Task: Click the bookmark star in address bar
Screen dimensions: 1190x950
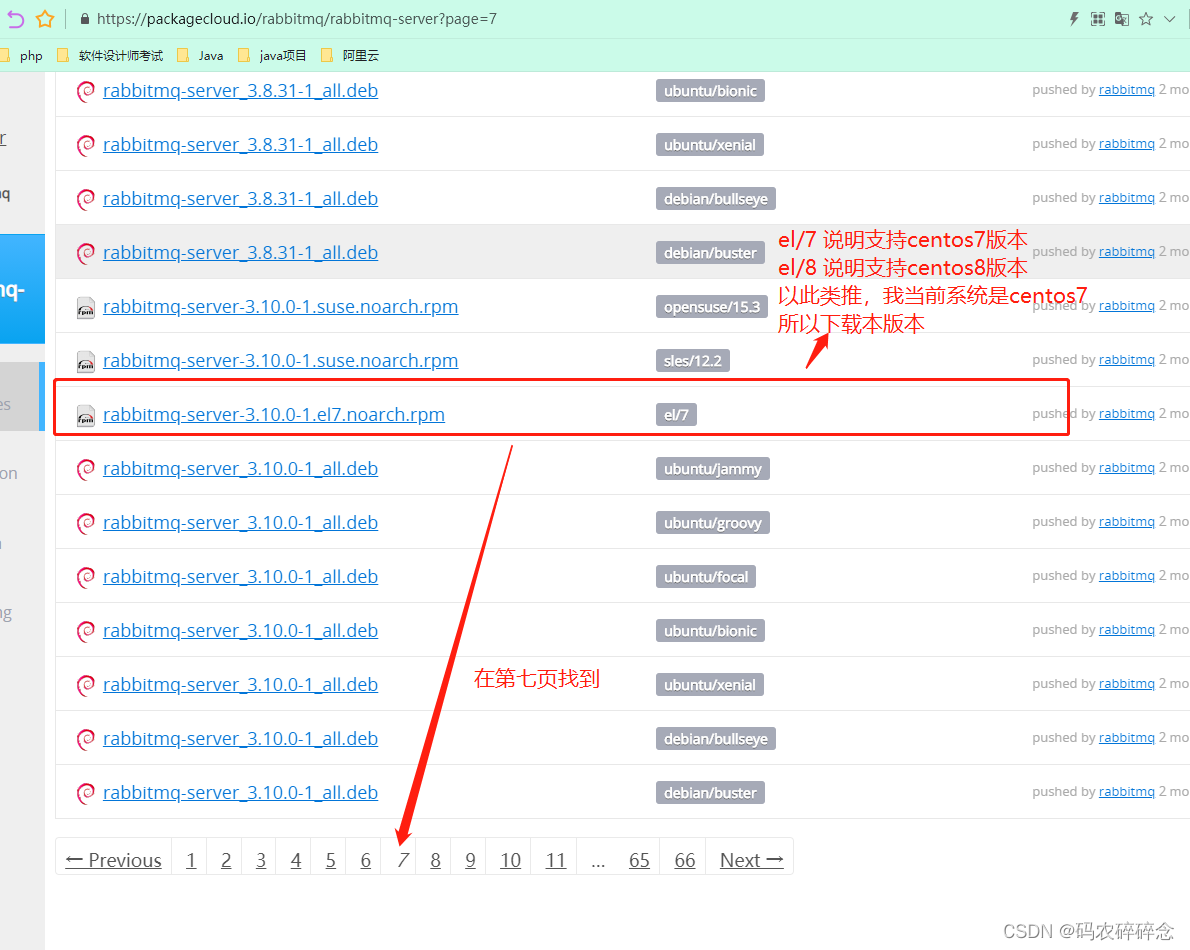Action: click(45, 19)
